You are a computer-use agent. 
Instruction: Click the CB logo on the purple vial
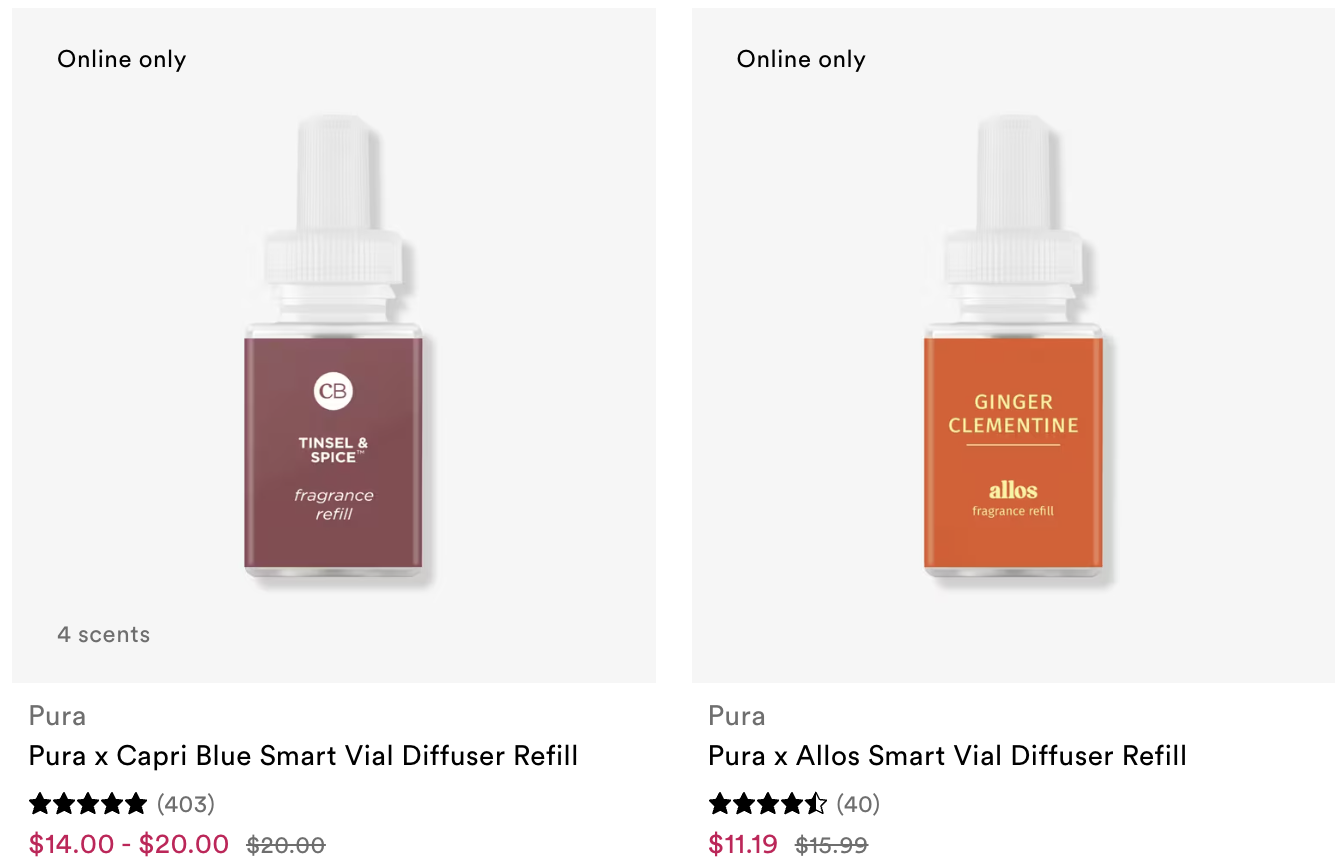click(x=333, y=391)
